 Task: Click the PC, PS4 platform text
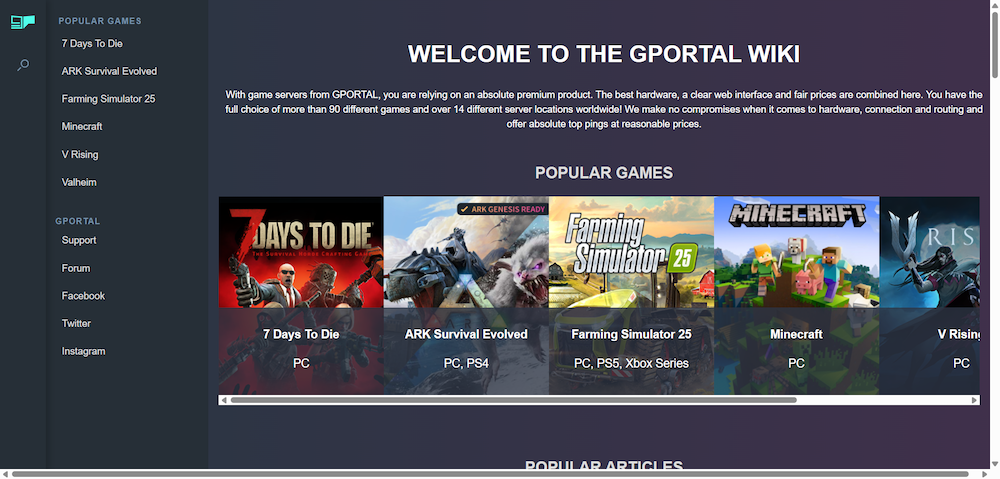coord(466,363)
